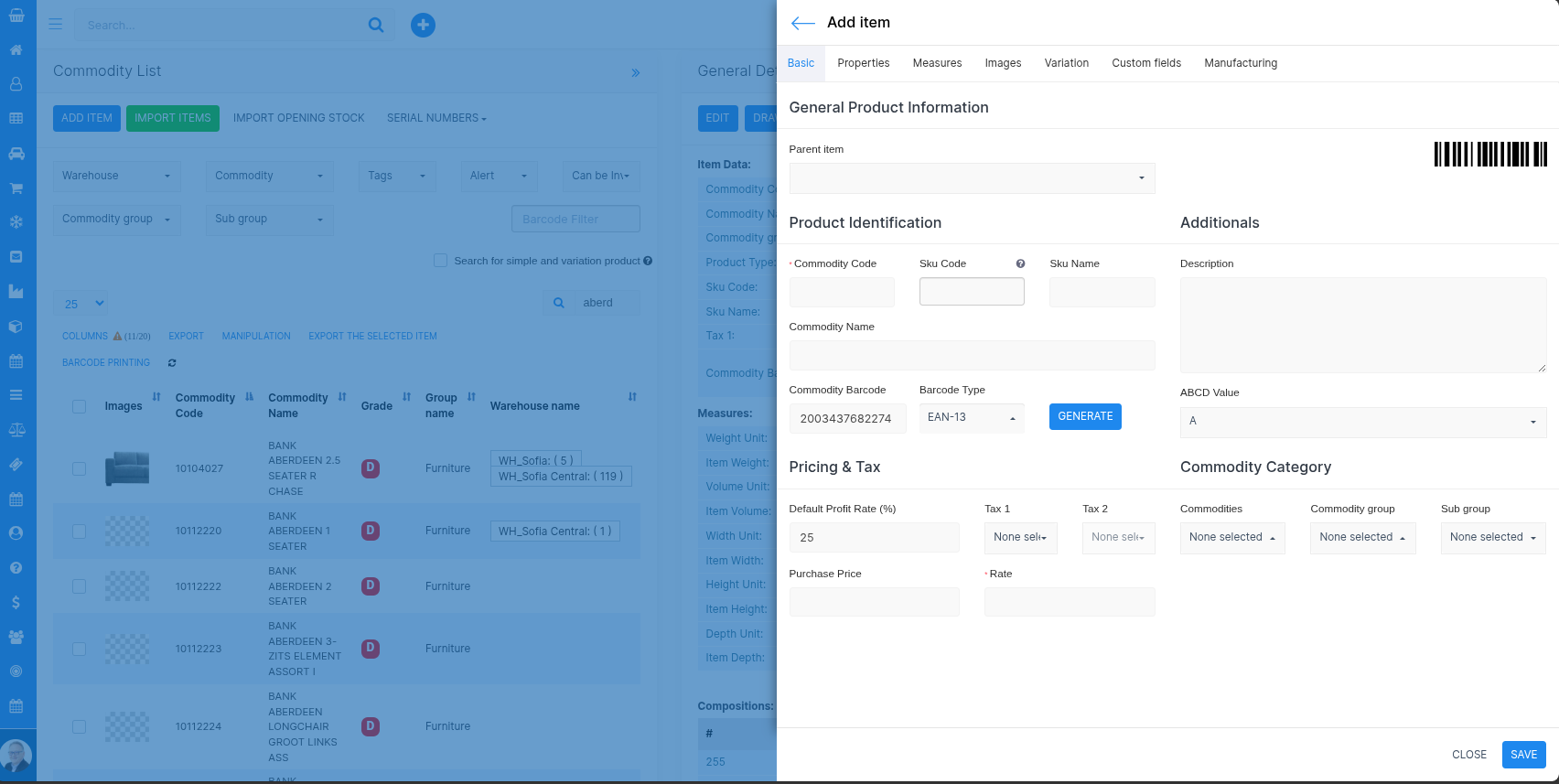Click the barcode image in the form

pos(1489,154)
